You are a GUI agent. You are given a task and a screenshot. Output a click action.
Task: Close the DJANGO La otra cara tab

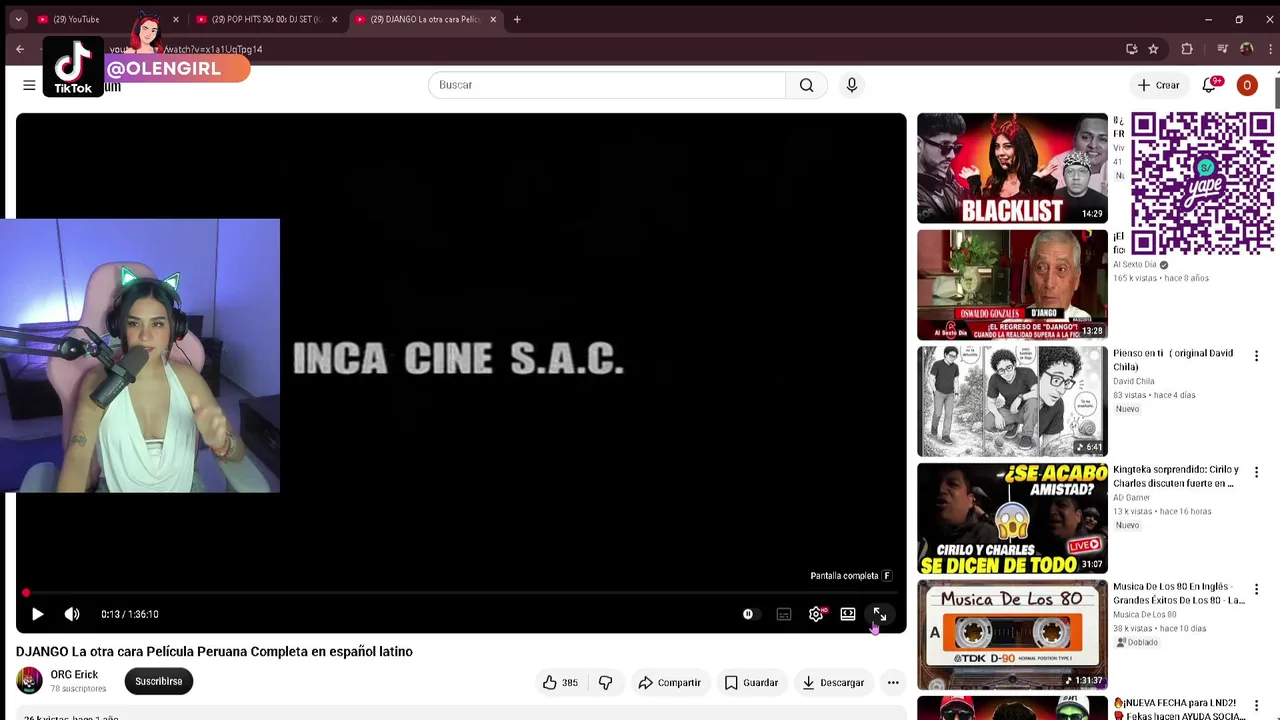[493, 19]
